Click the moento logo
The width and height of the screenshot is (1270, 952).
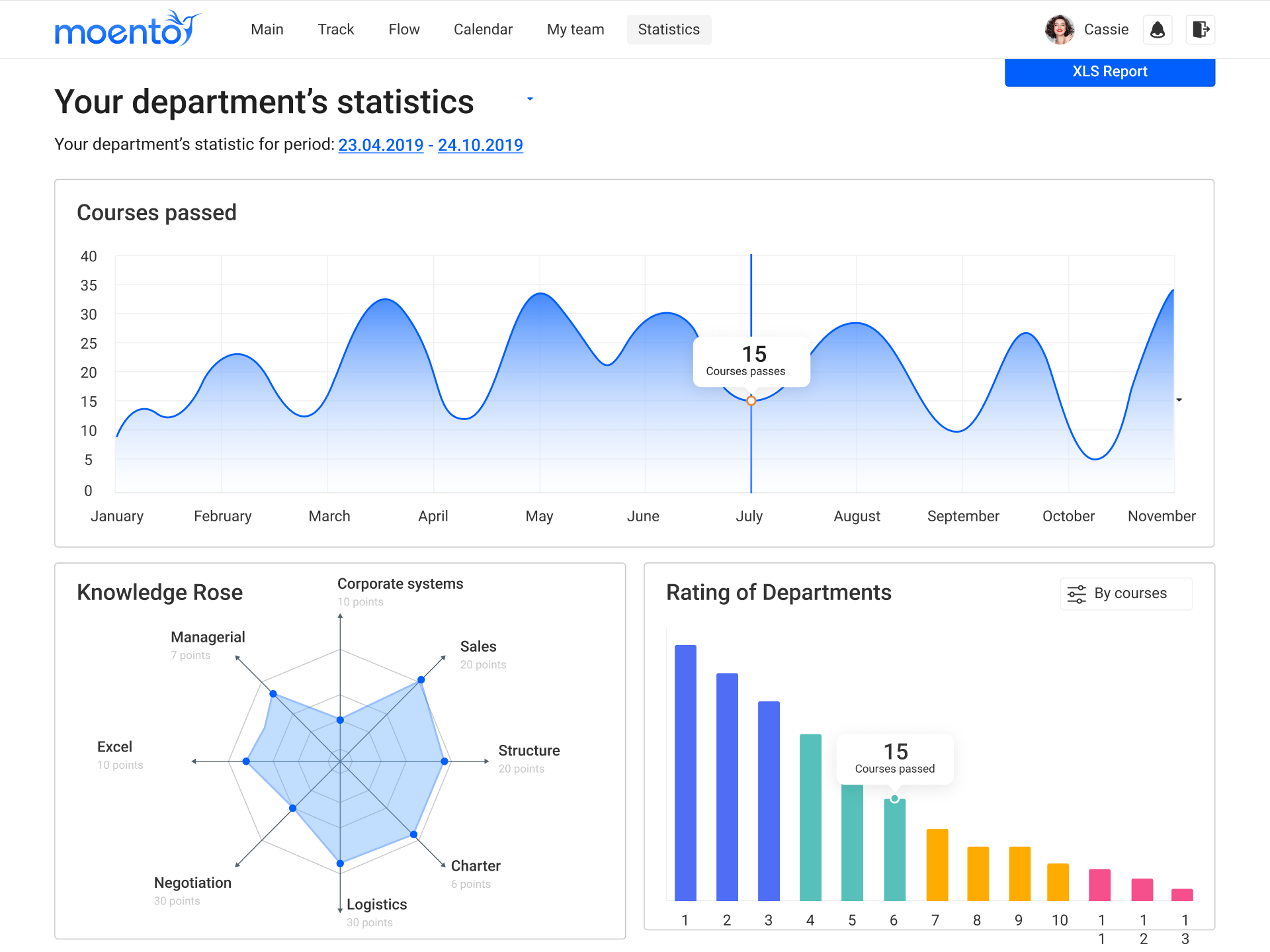(x=126, y=29)
